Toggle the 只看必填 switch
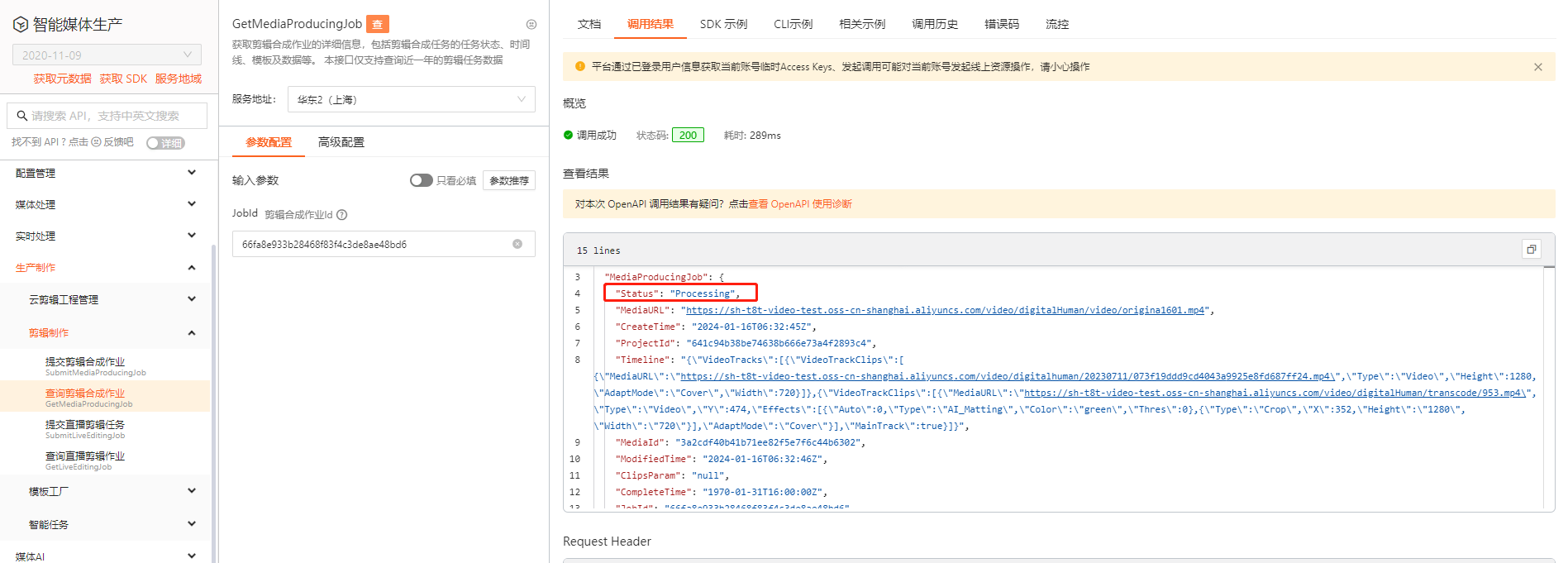This screenshot has width=1568, height=563. point(422,180)
